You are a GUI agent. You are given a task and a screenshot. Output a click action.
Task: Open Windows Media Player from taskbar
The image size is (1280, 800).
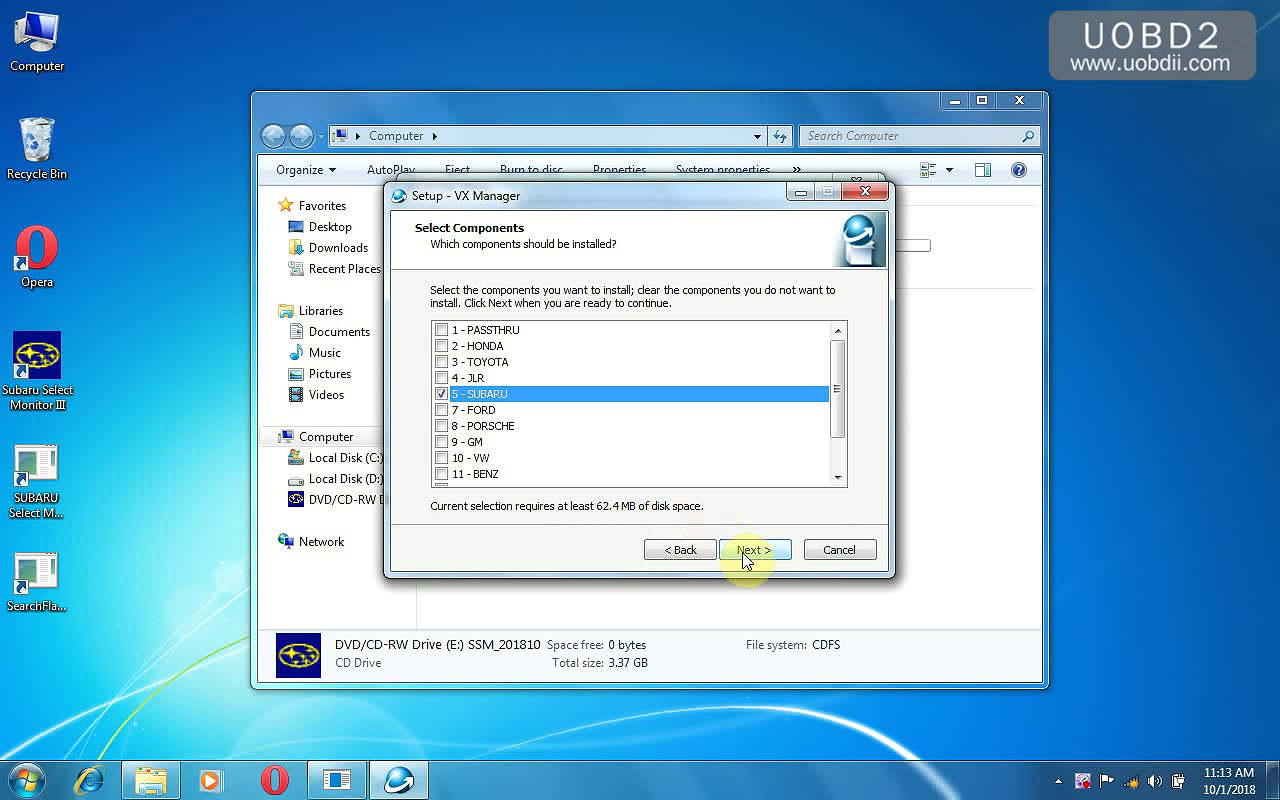210,779
